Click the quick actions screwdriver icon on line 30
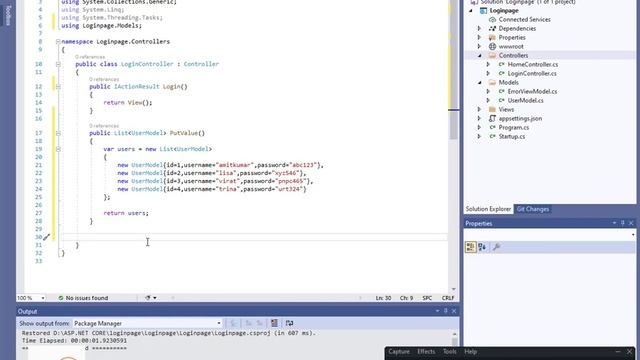The image size is (640, 360). coord(47,237)
